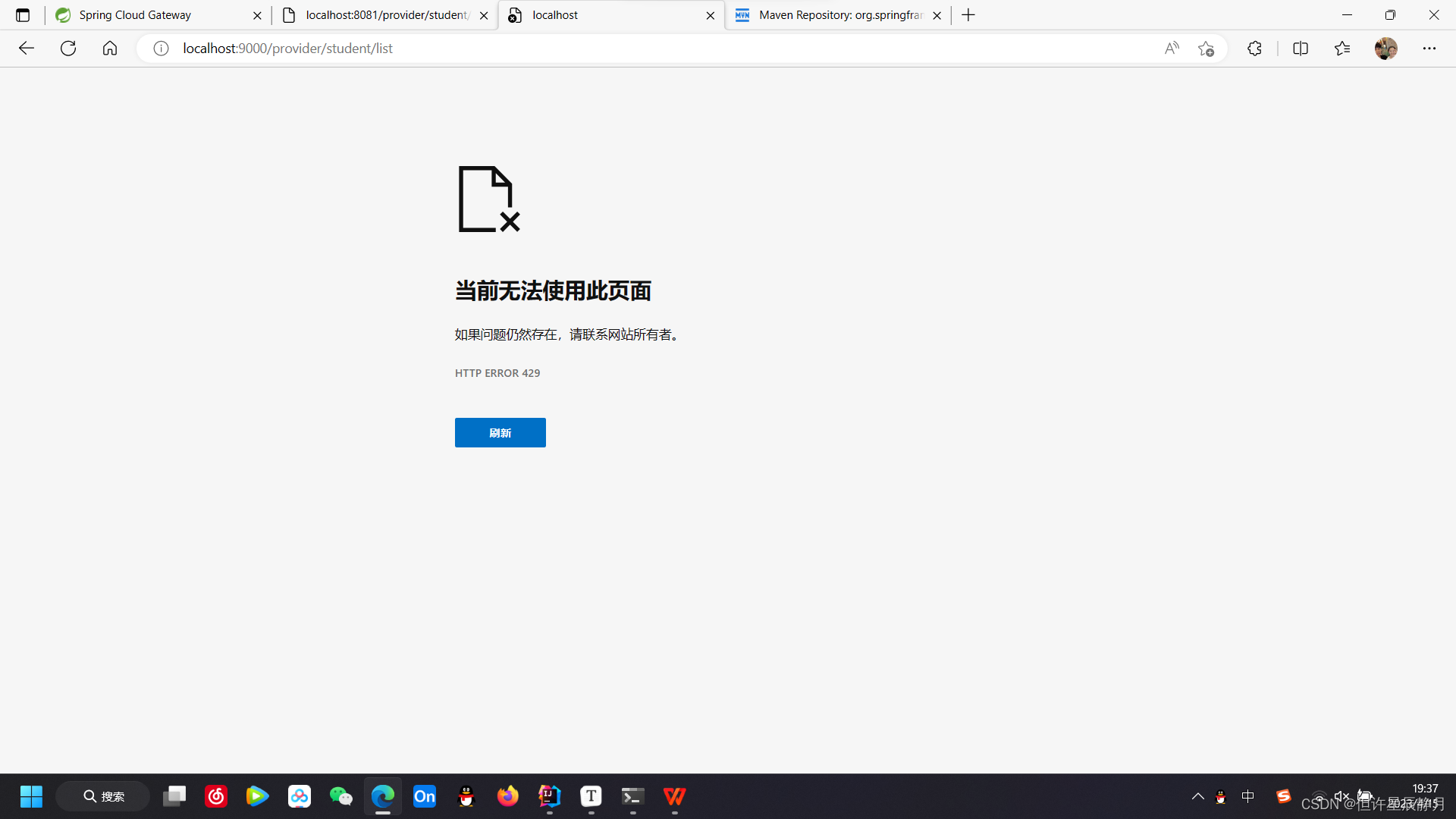1456x819 pixels.
Task: Open the Settings and more menu
Action: pyautogui.click(x=1430, y=48)
